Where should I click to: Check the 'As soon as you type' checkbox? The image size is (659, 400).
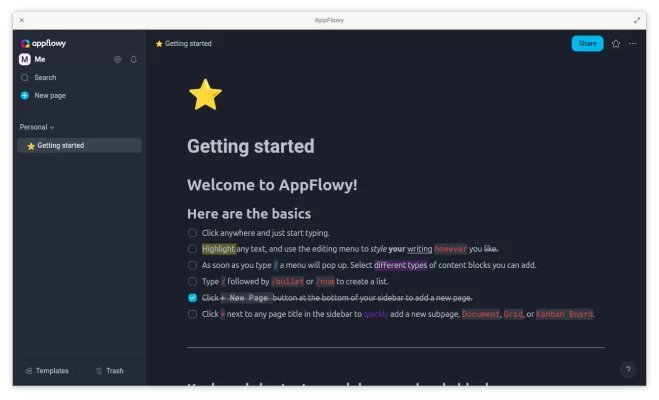coord(192,265)
